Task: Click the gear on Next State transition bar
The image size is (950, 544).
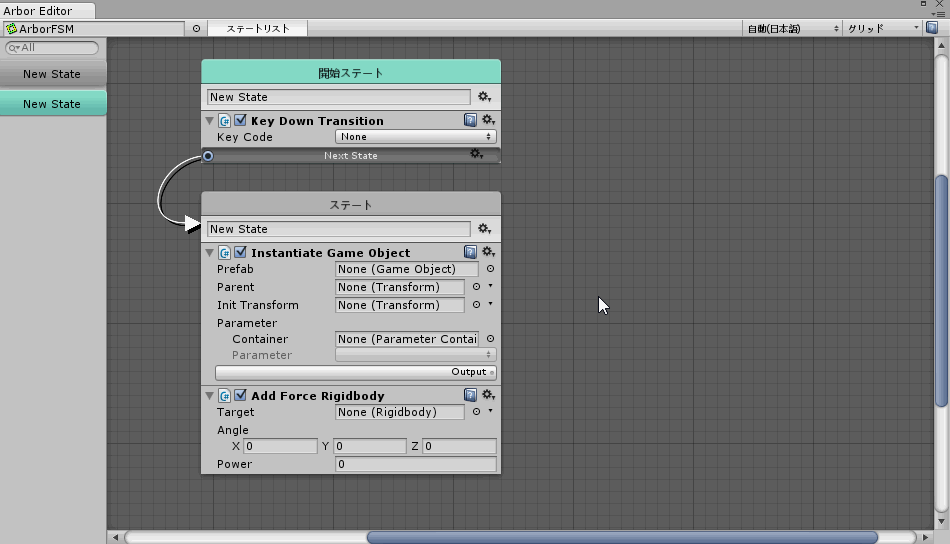Action: pyautogui.click(x=477, y=155)
